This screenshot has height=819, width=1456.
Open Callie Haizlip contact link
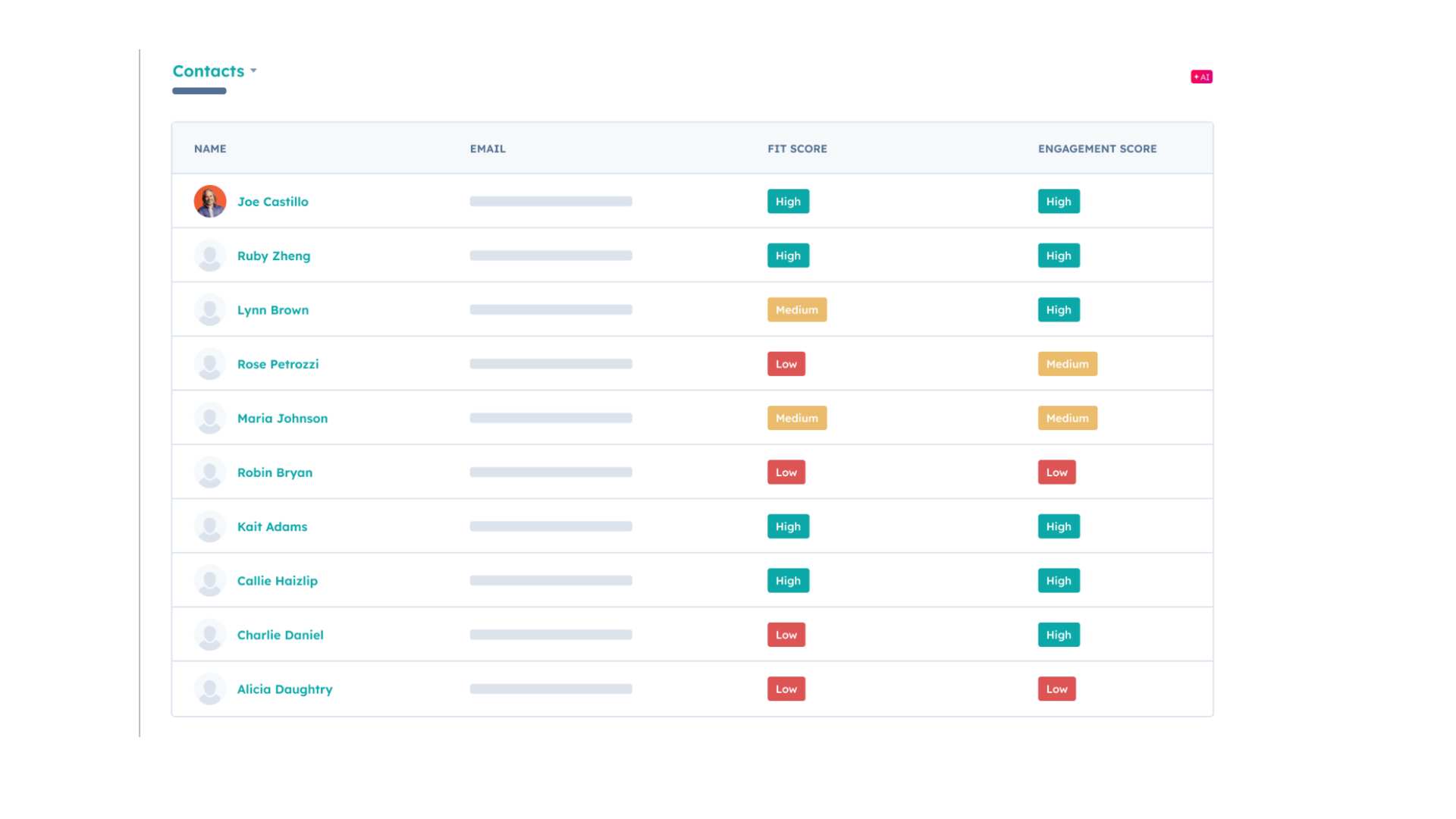point(278,581)
